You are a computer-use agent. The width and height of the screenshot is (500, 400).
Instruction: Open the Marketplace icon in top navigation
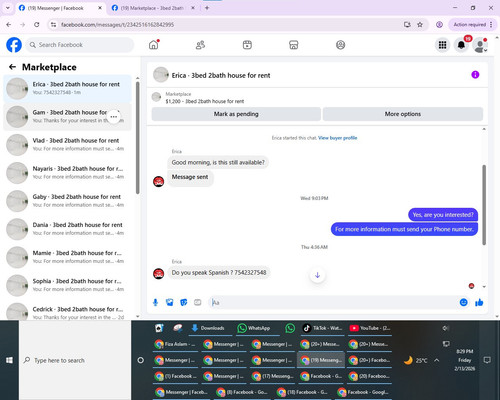[294, 45]
